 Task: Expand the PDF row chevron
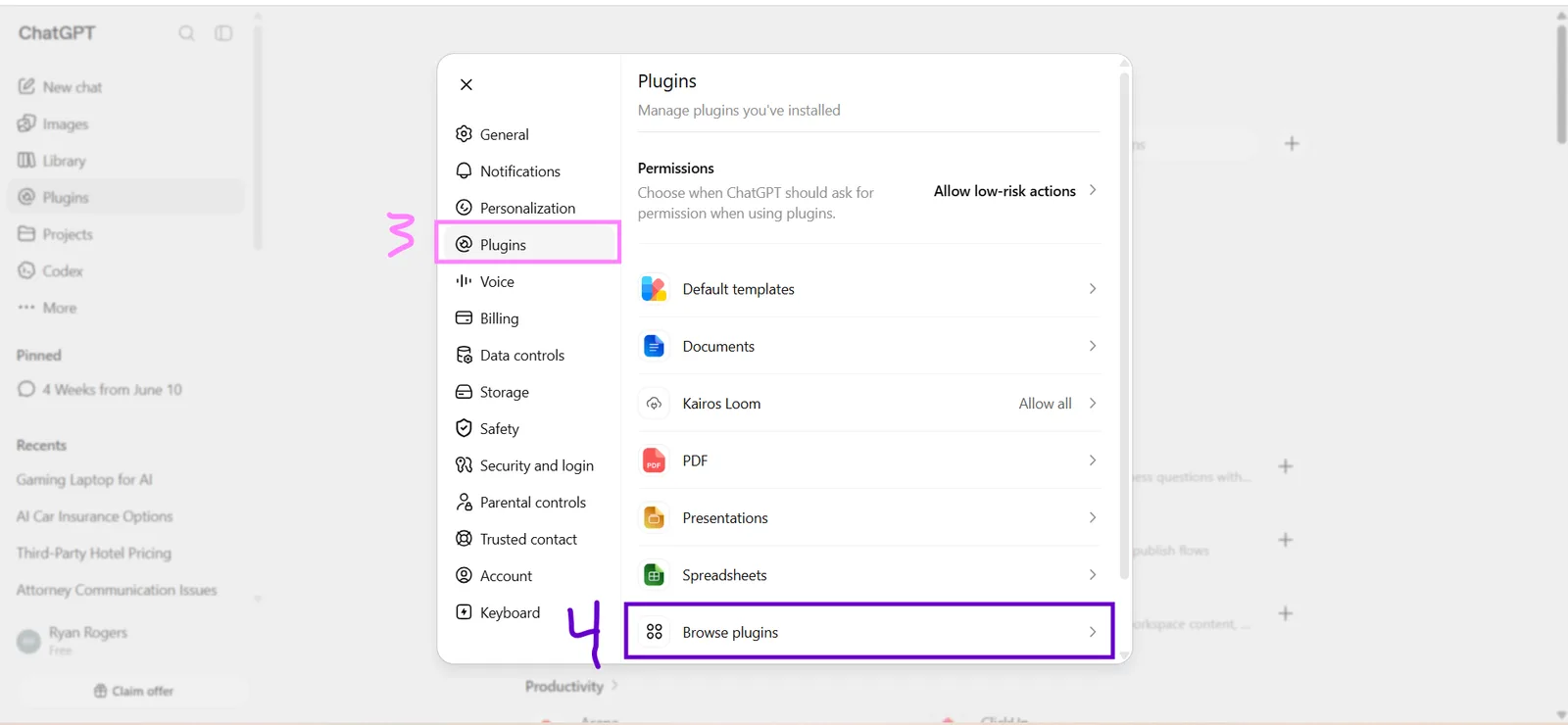[1093, 460]
